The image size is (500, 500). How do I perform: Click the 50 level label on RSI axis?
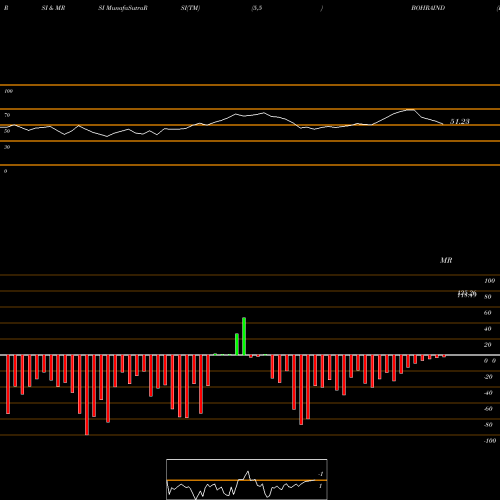point(7,131)
